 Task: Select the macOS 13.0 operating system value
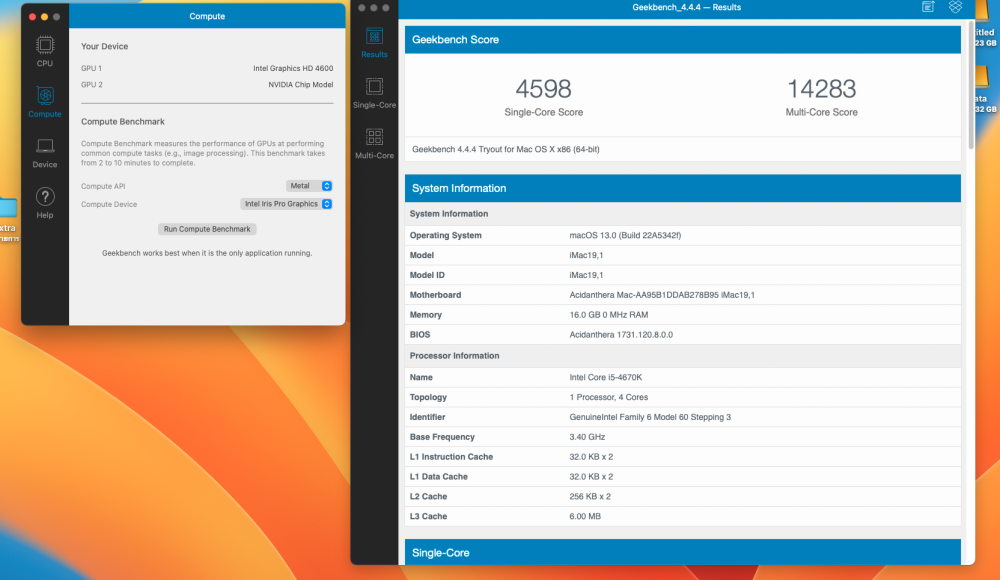(625, 235)
